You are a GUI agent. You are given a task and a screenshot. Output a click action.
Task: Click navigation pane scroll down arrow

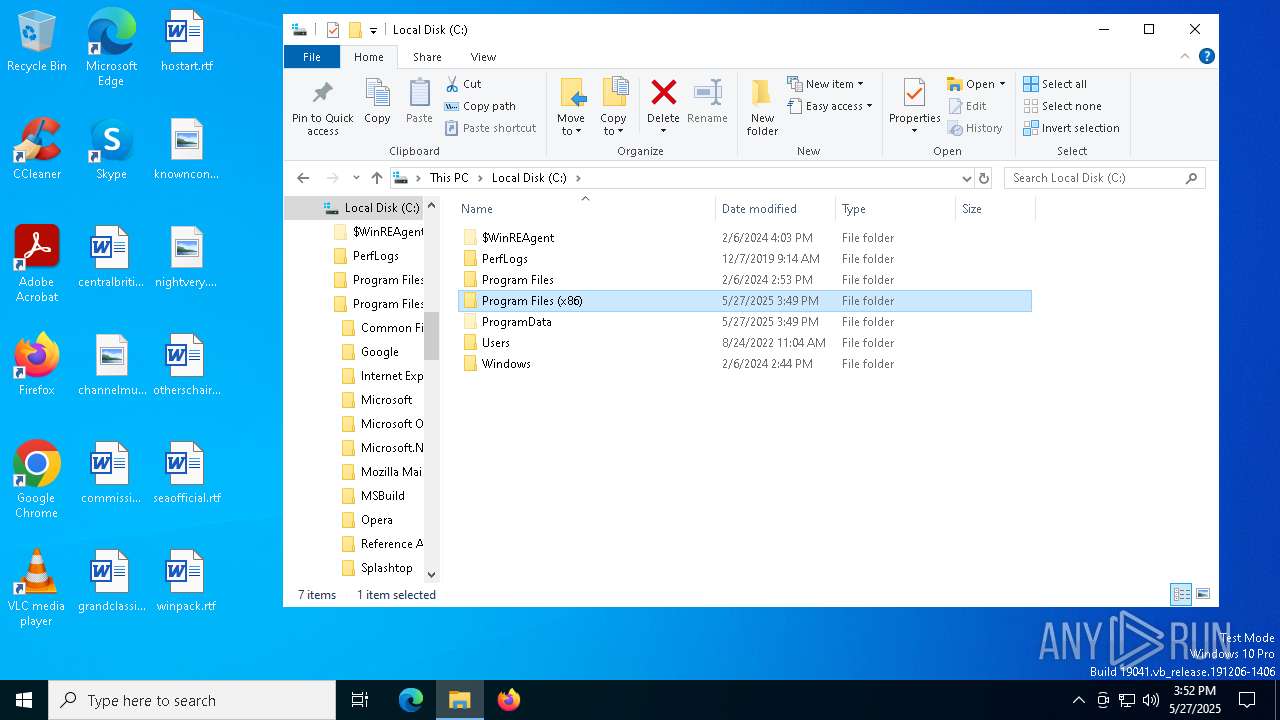click(432, 574)
